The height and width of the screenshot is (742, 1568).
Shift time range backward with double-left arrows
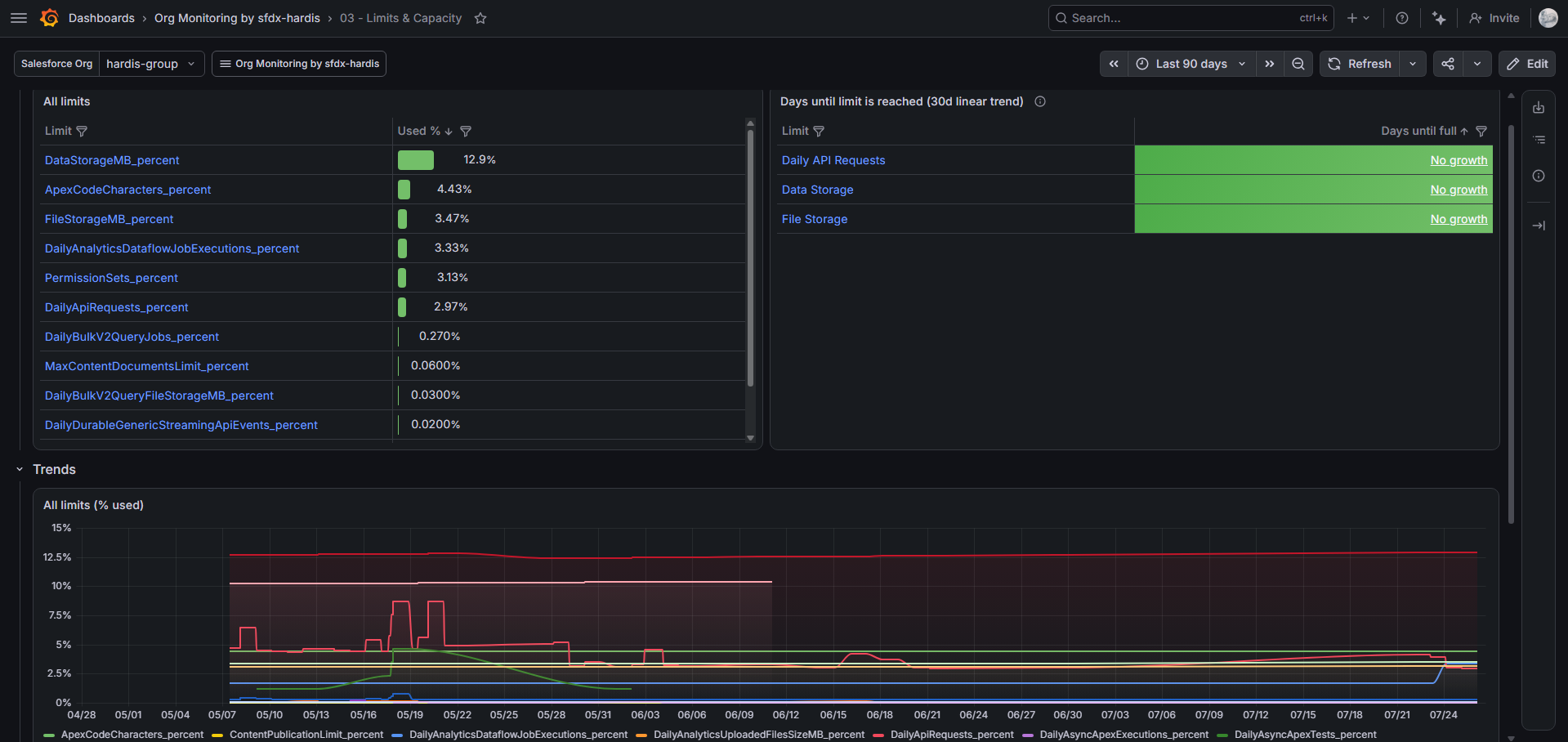1114,64
